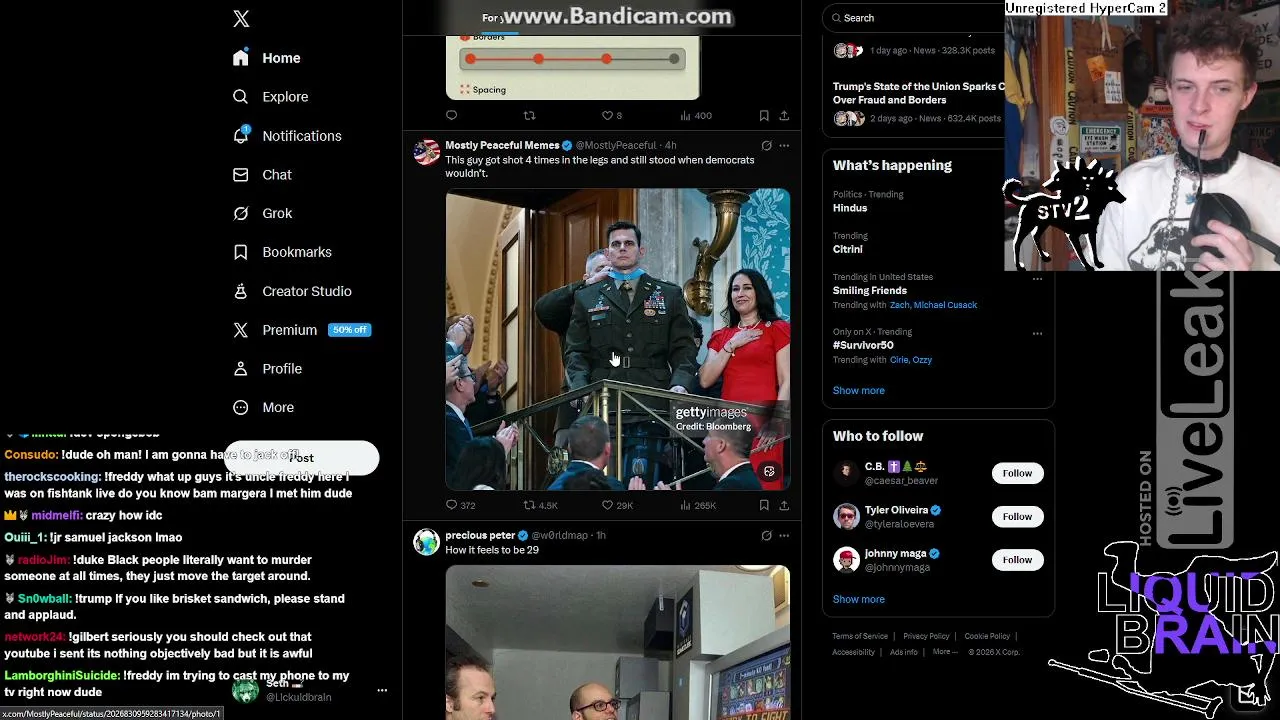
Task: Bookmark the Mostly Peaceful Memes post
Action: pyautogui.click(x=764, y=506)
